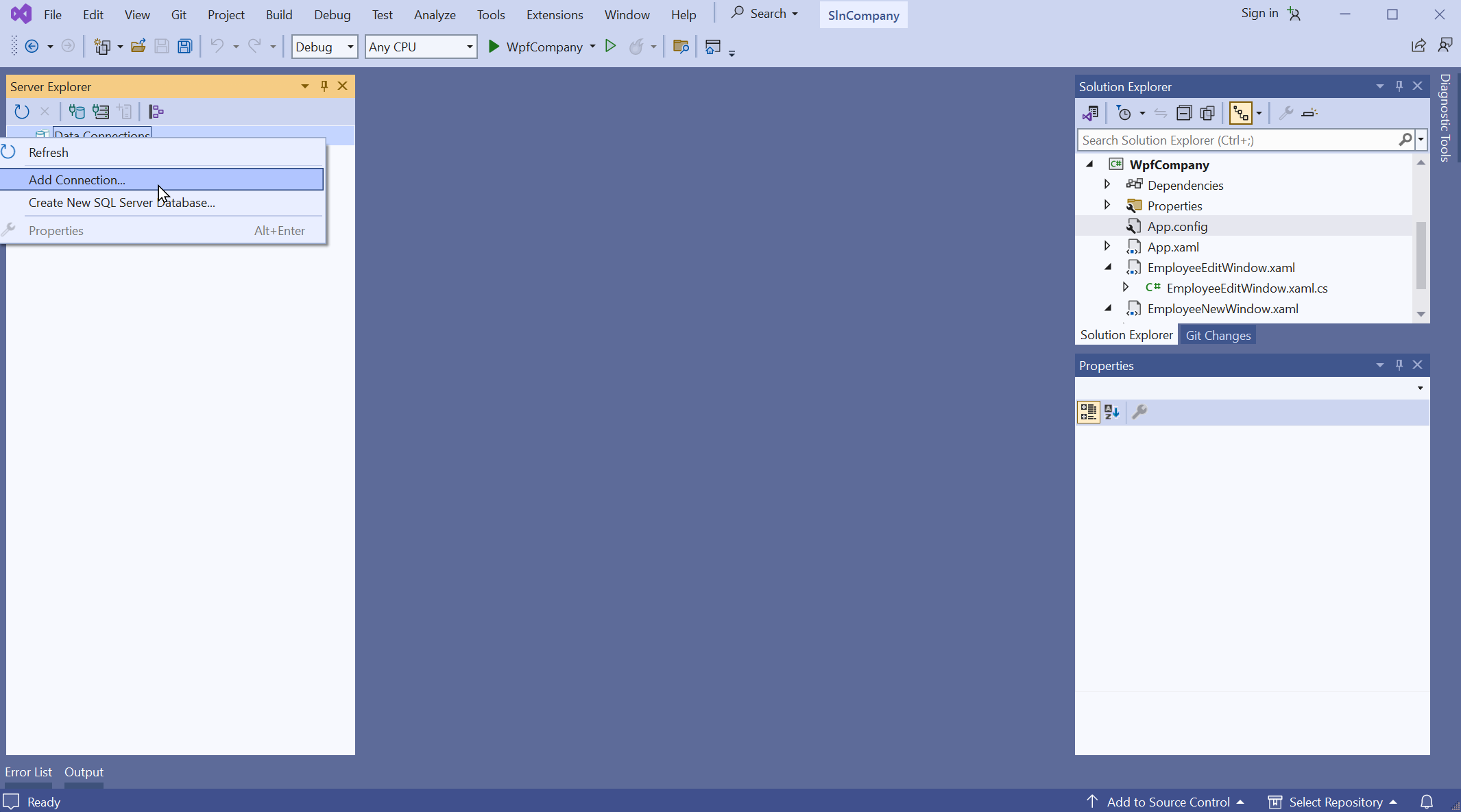This screenshot has width=1461, height=812.
Task: Expand the Dependencies tree node
Action: point(1107,184)
